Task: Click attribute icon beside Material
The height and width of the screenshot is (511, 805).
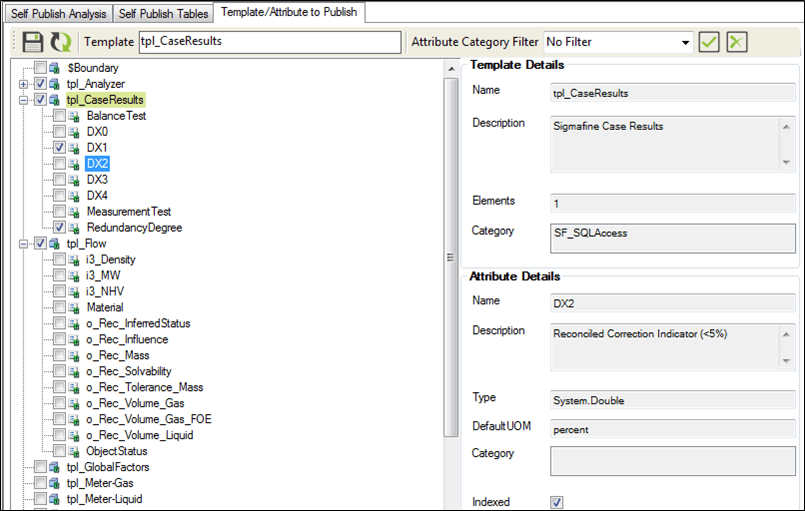Action: pos(73,308)
